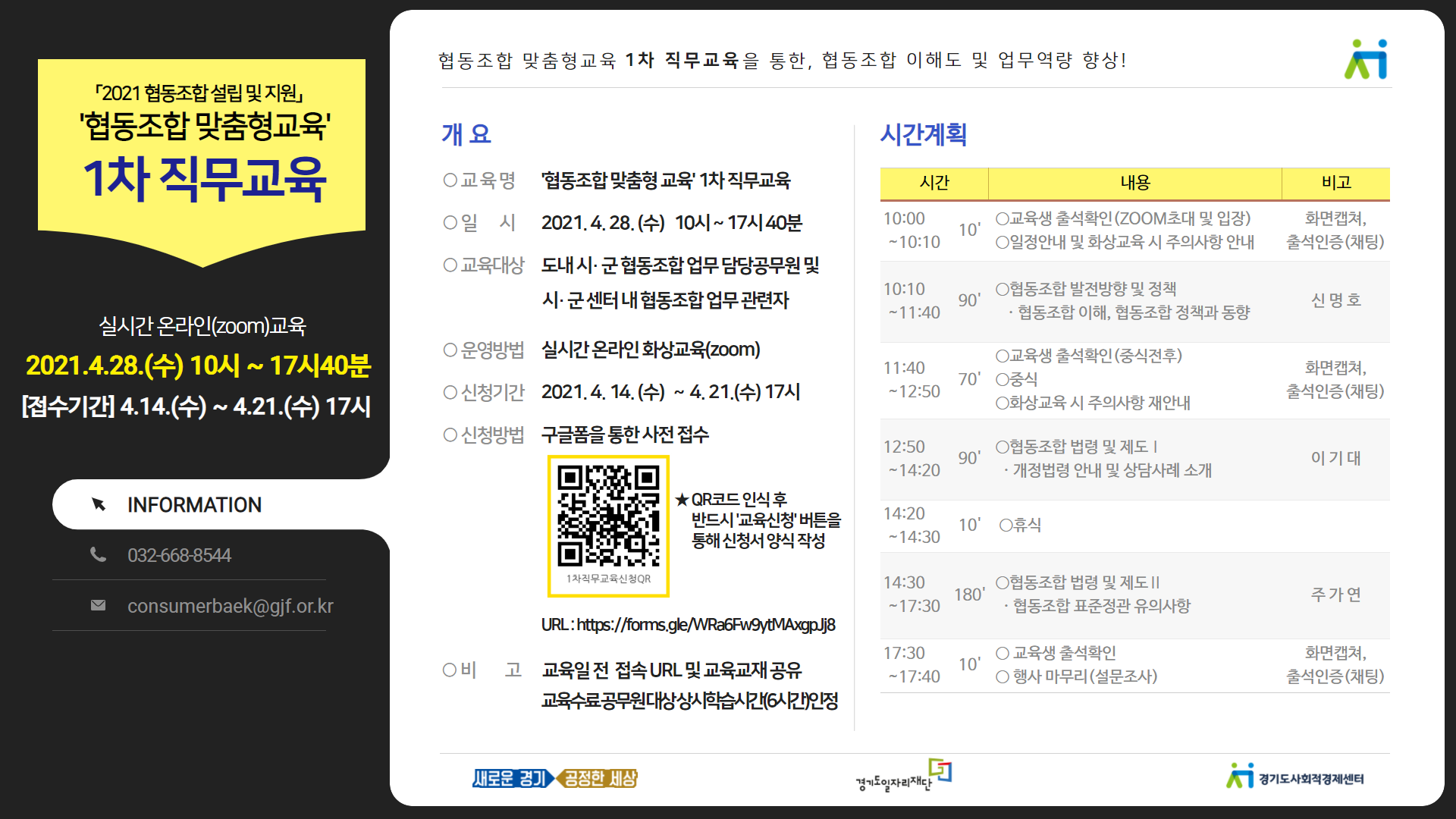Screen dimensions: 1456x819
Task: Click the phone icon next to 032-668-8544
Action: pos(98,554)
